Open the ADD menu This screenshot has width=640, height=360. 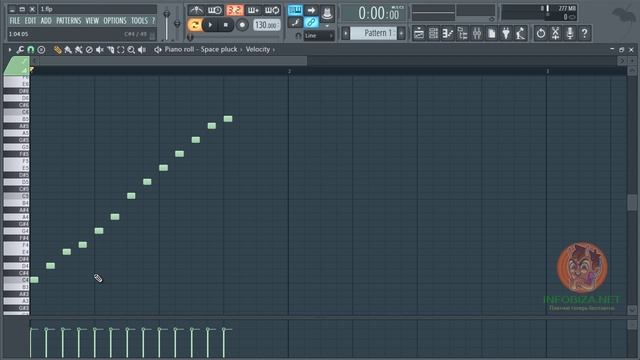coord(46,20)
